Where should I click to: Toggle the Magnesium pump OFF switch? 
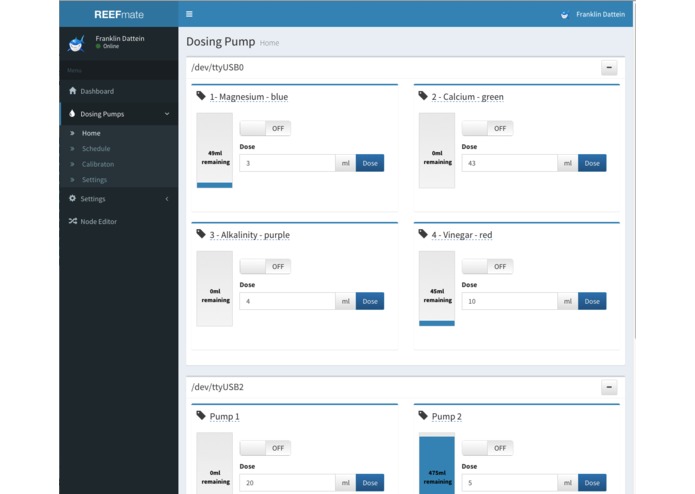click(265, 128)
